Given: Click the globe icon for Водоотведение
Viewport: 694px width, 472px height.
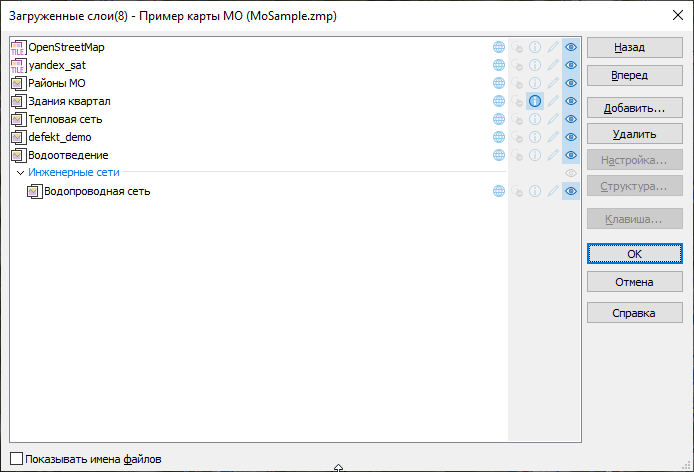Looking at the screenshot, I should (x=499, y=155).
